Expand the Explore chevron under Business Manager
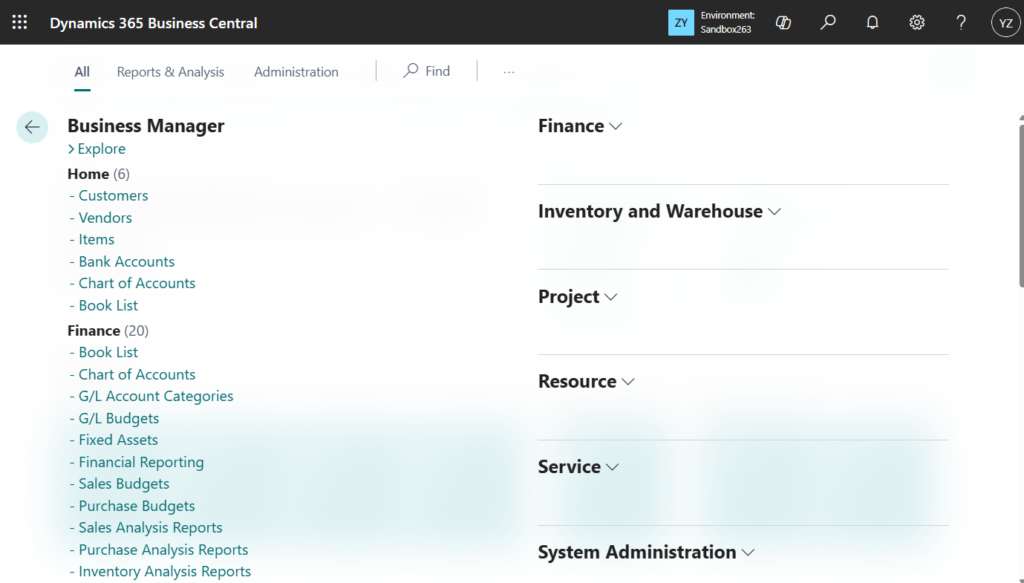1024x583 pixels. (x=72, y=149)
